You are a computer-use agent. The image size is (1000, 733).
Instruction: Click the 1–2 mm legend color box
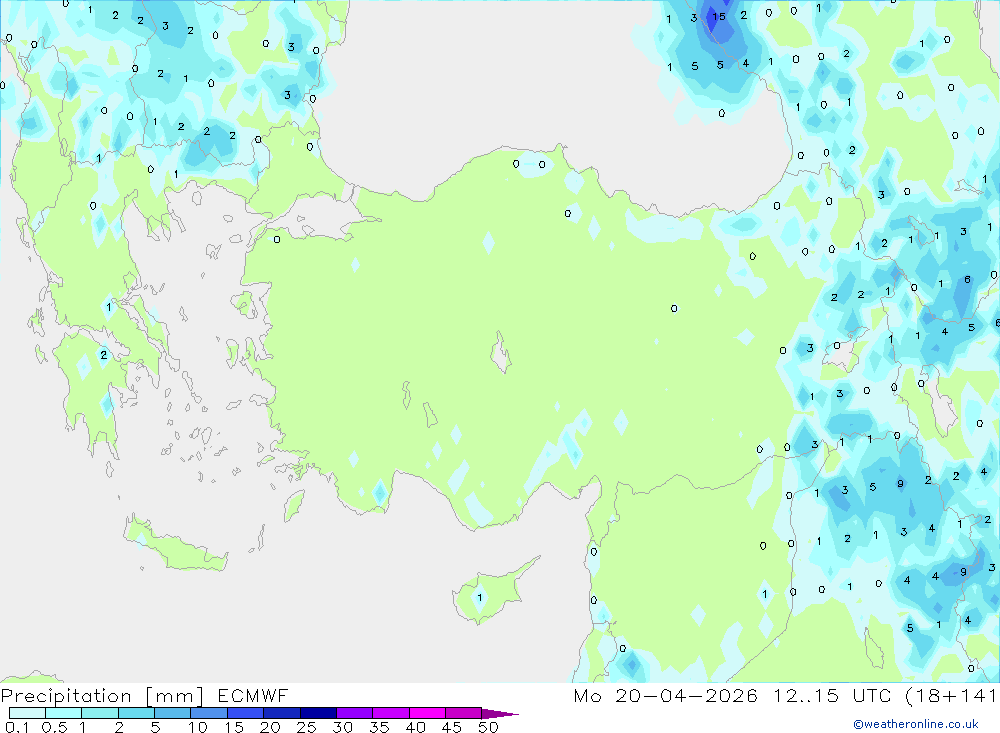pyautogui.click(x=100, y=713)
